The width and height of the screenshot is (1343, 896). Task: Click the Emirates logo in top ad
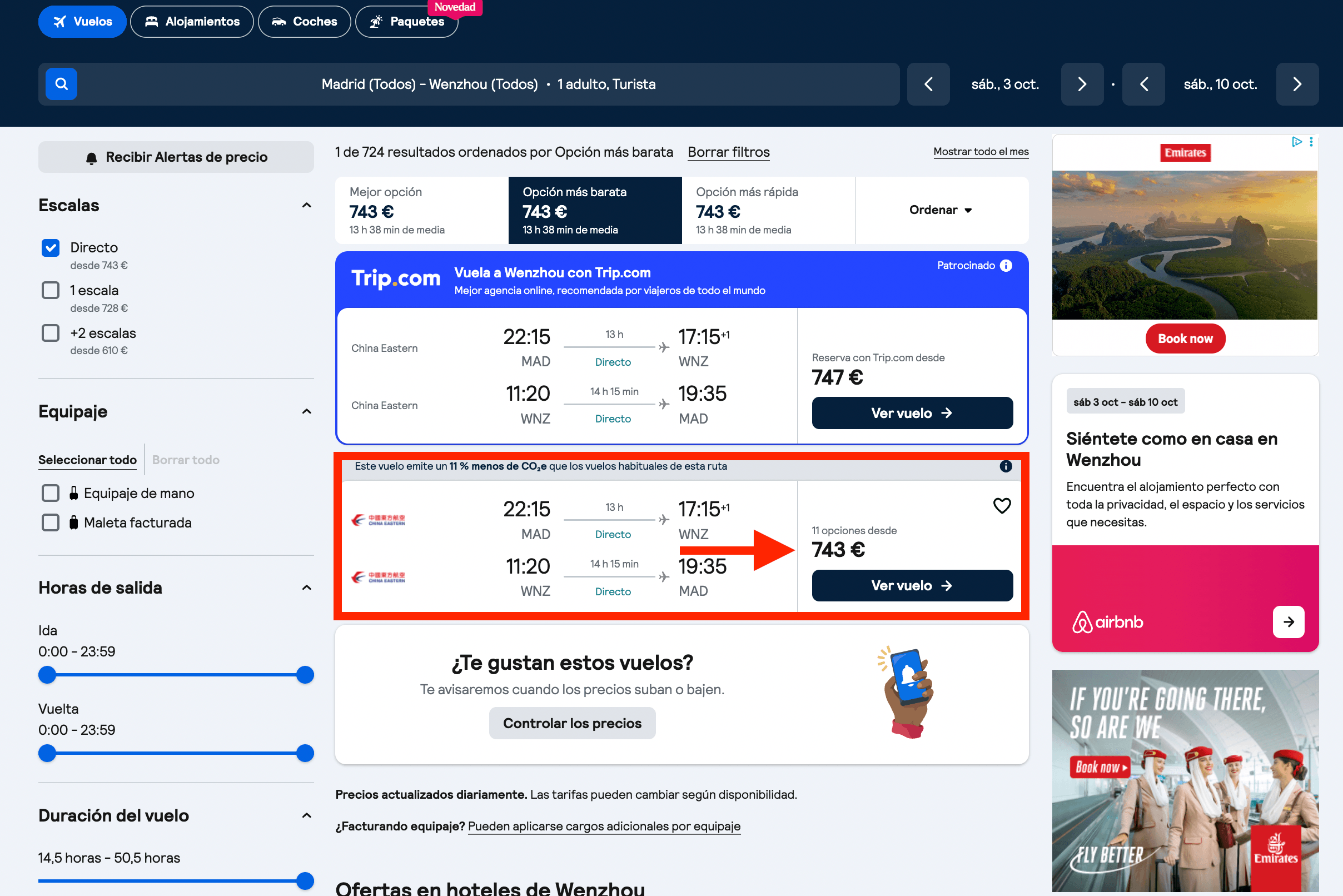click(x=1185, y=152)
